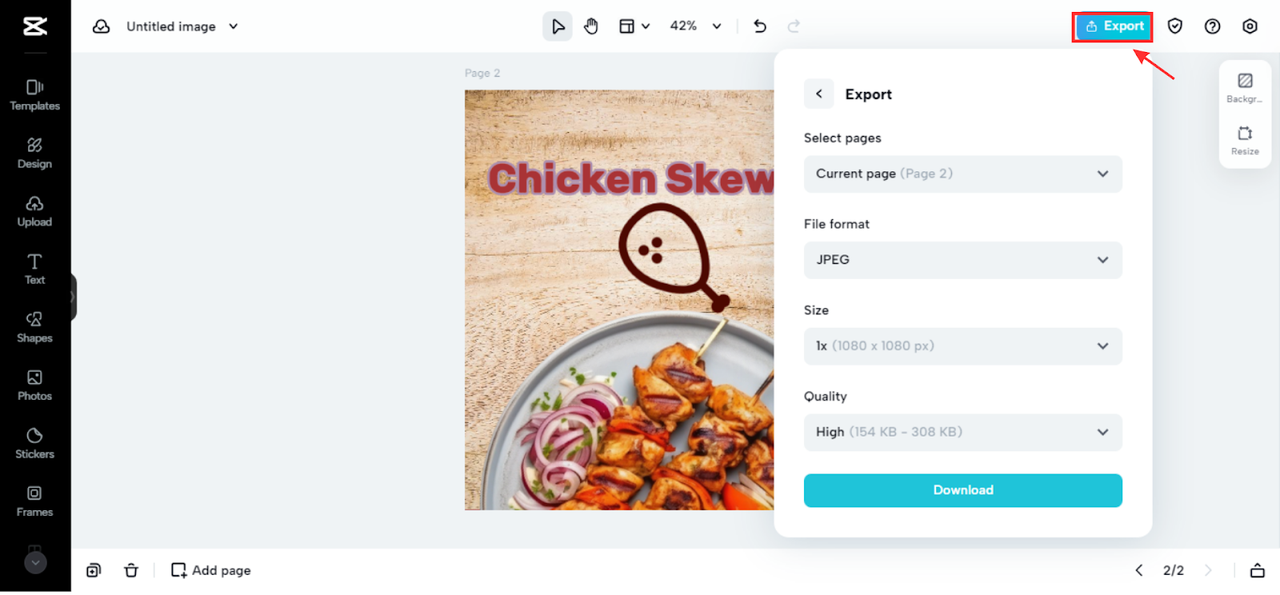Open the Resize tool
The image size is (1280, 595).
[1245, 140]
